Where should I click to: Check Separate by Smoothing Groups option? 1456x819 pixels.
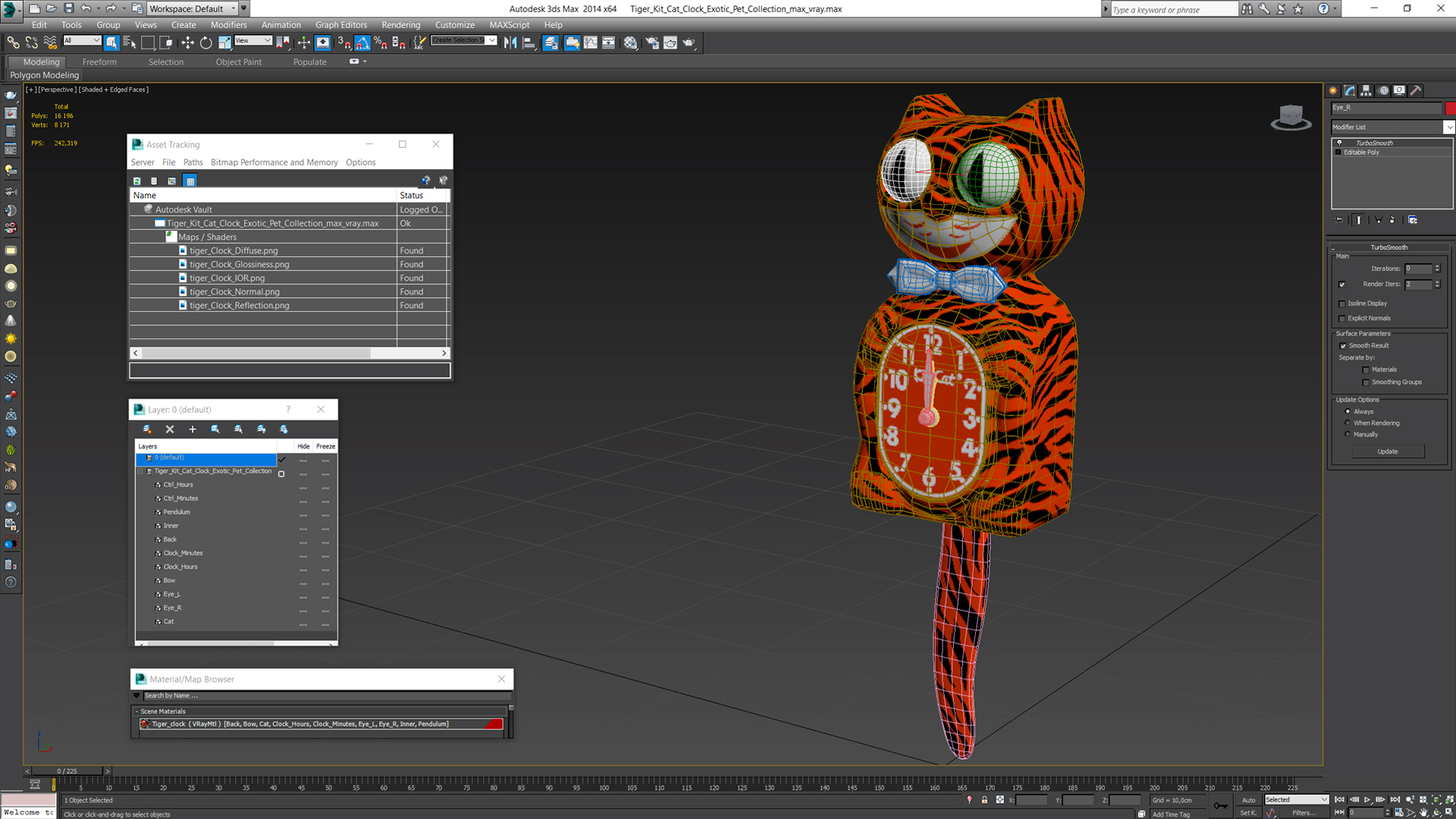click(x=1367, y=382)
